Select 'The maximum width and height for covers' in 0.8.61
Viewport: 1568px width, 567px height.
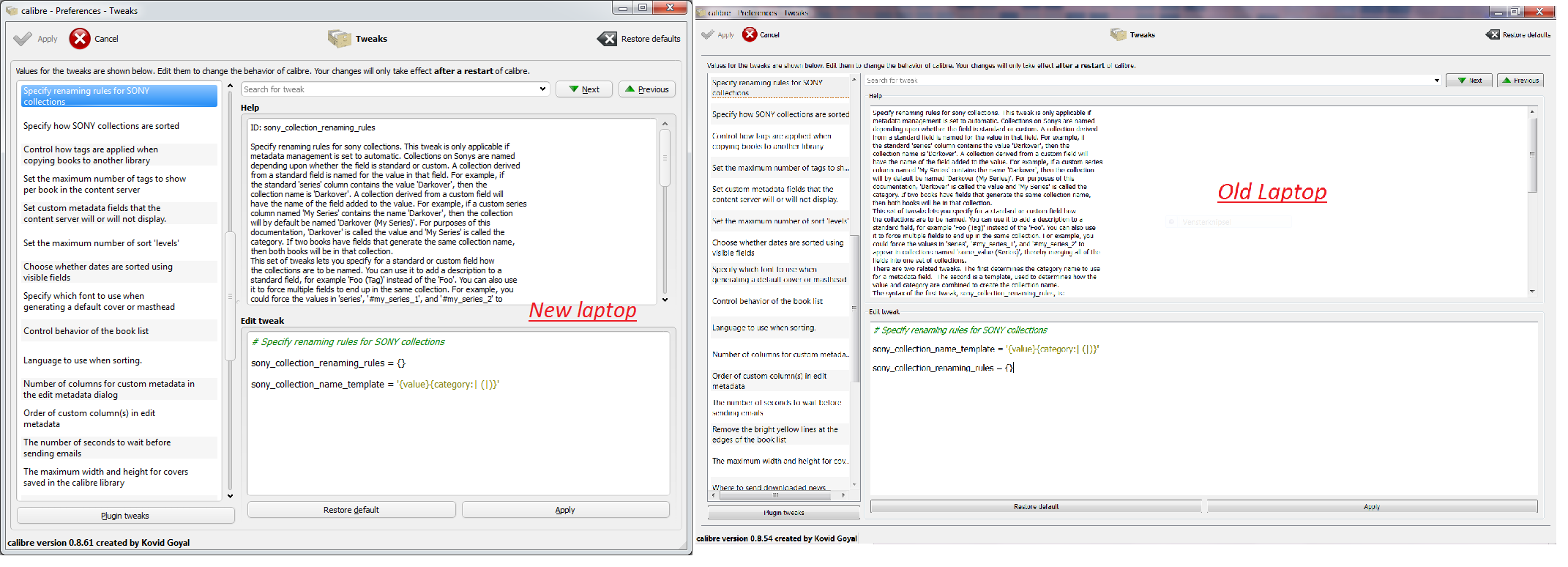pos(119,477)
